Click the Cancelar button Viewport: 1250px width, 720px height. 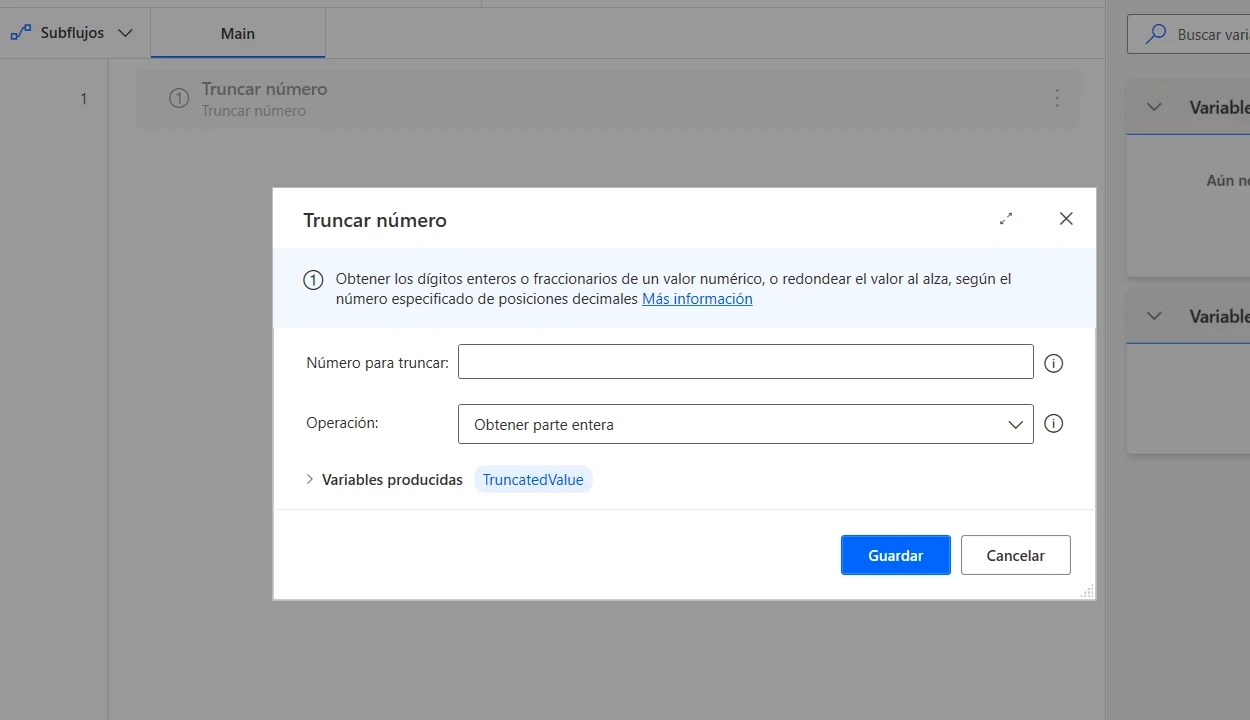[x=1015, y=555]
